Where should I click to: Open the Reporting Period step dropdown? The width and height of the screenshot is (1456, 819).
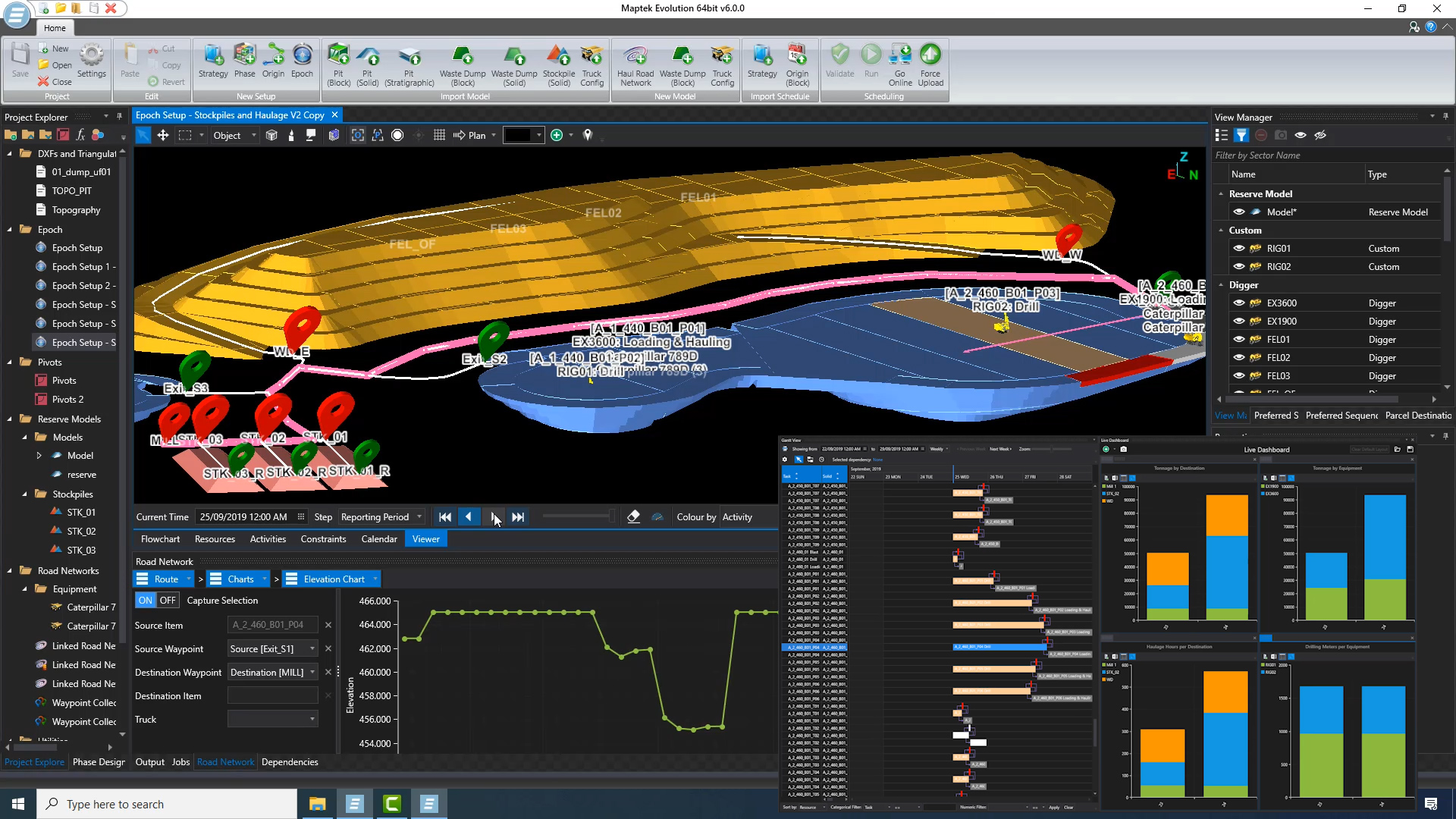[419, 517]
